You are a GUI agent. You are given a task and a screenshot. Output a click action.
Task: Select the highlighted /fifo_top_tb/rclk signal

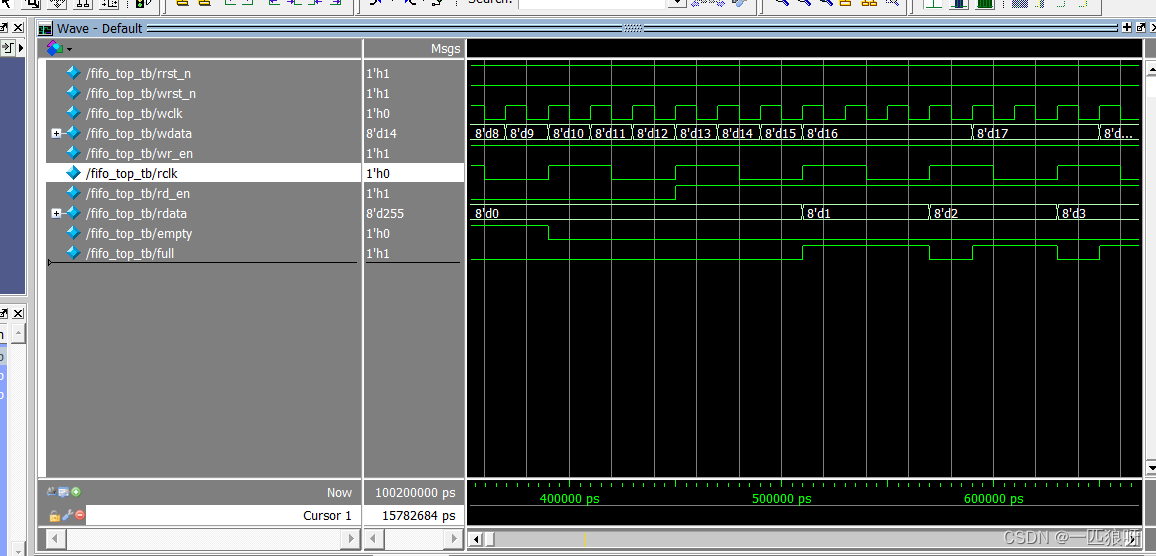pyautogui.click(x=132, y=173)
